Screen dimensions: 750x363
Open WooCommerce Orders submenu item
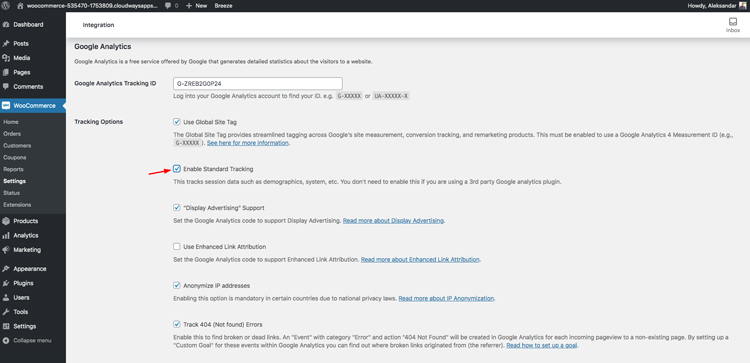[x=12, y=134]
